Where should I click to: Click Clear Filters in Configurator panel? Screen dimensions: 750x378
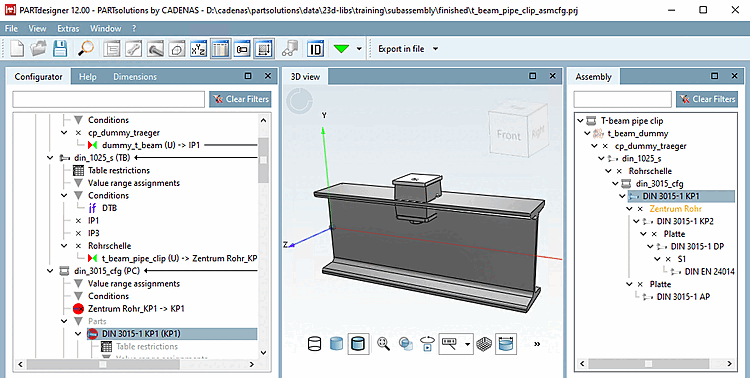(240, 99)
